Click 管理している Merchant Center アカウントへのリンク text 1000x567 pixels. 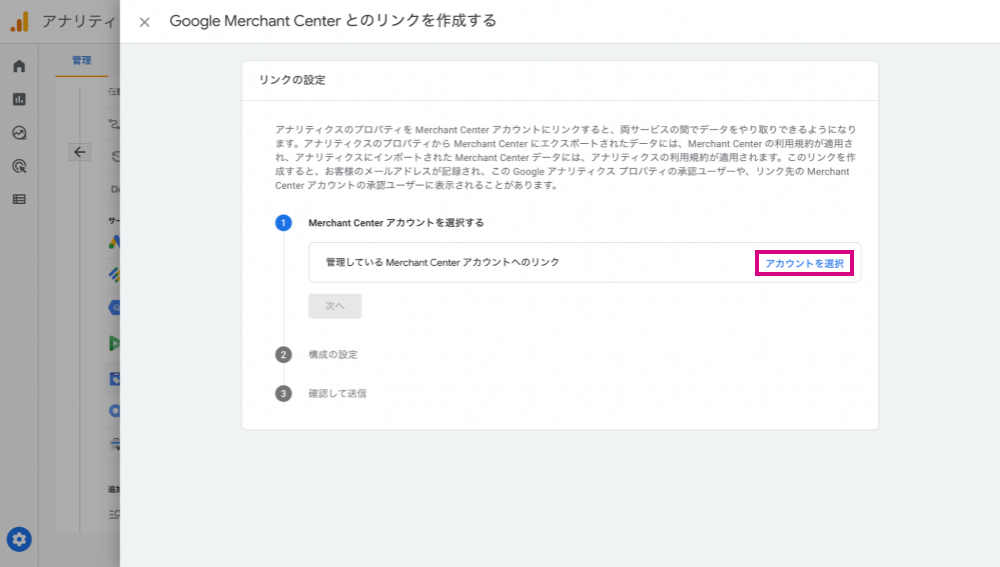pyautogui.click(x=443, y=262)
